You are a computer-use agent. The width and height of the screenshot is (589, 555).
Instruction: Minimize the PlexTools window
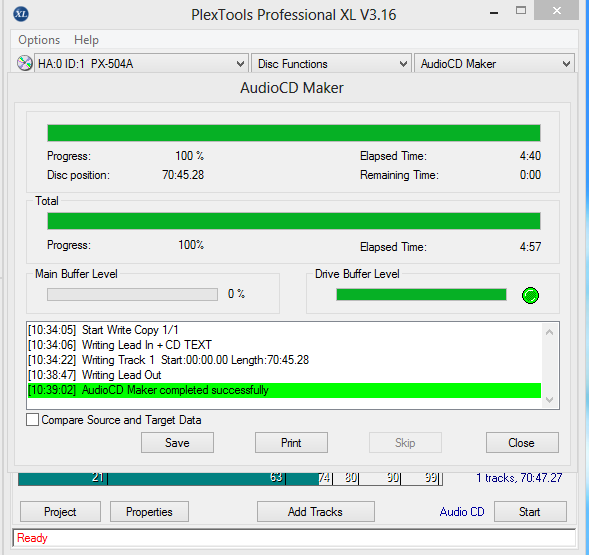click(x=494, y=12)
